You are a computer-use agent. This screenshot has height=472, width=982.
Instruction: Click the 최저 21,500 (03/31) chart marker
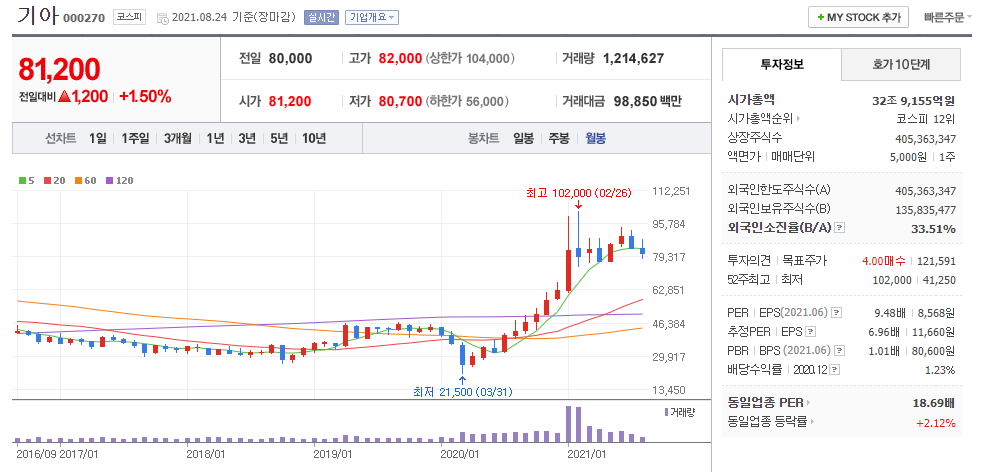(463, 392)
